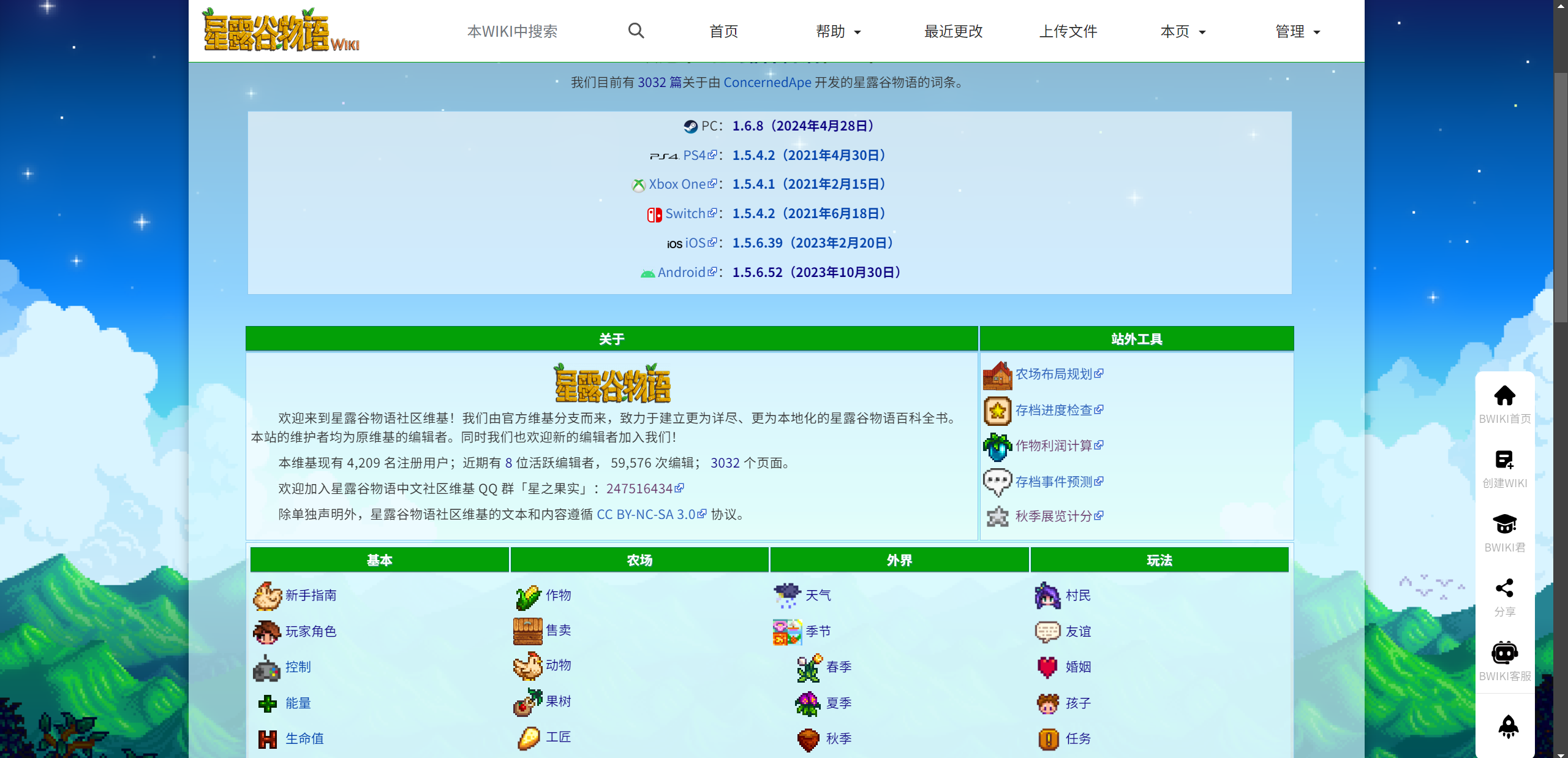Click the seasons icon beside 季节
This screenshot has width=1568, height=758.
(x=787, y=632)
